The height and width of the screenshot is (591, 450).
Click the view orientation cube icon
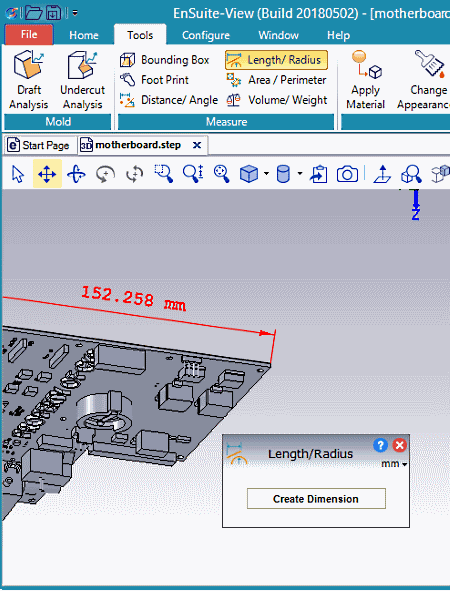249,174
